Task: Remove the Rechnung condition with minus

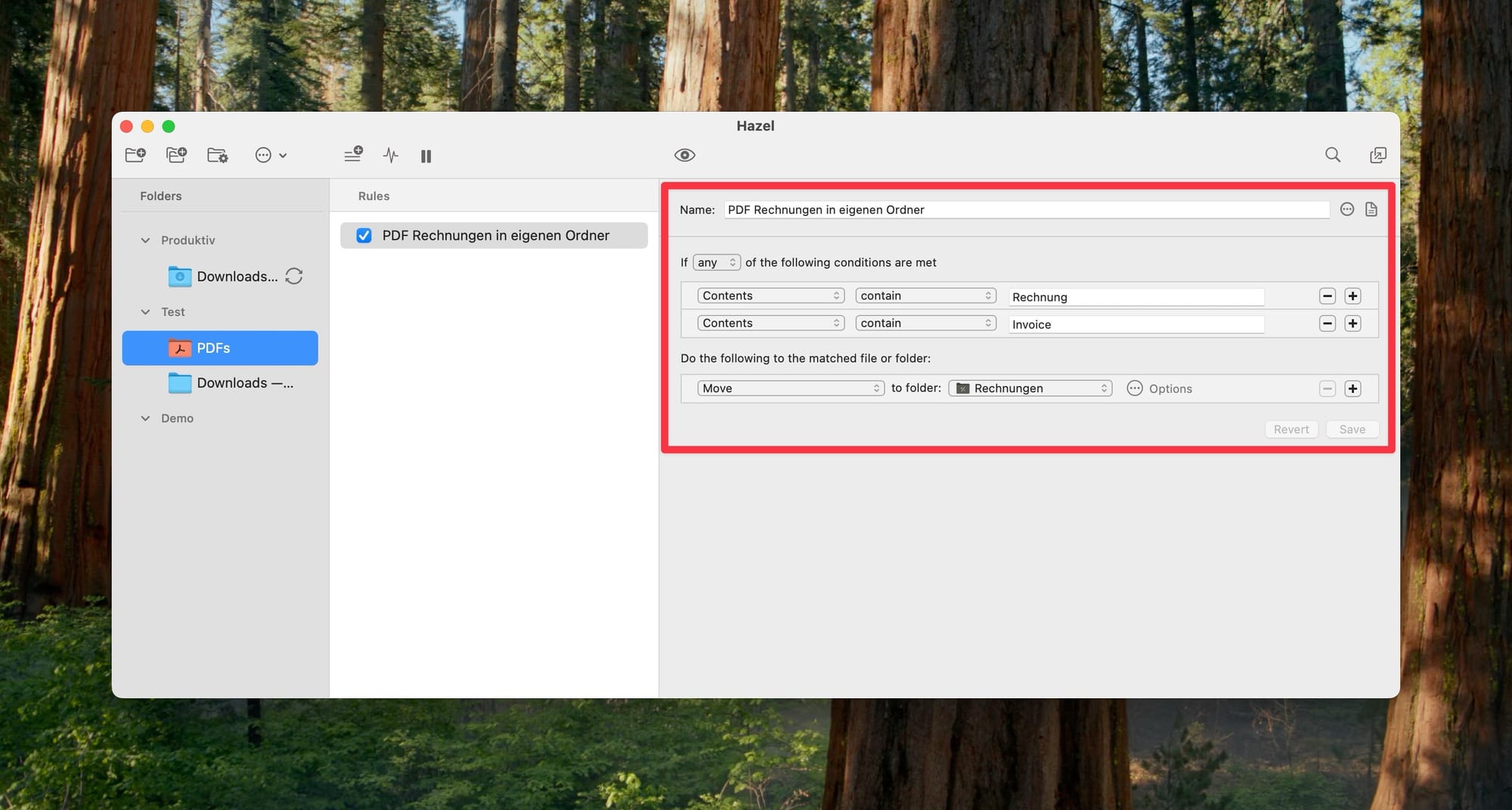Action: [1327, 296]
